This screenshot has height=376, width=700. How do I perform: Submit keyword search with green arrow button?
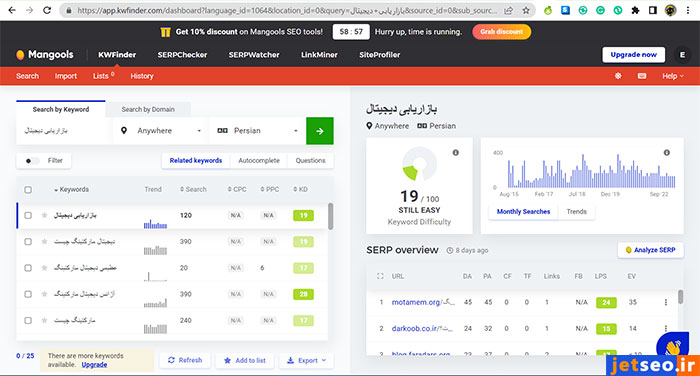[x=320, y=131]
